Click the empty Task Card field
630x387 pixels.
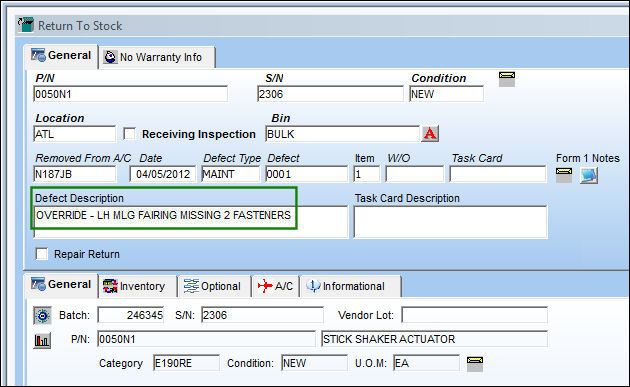[498, 174]
